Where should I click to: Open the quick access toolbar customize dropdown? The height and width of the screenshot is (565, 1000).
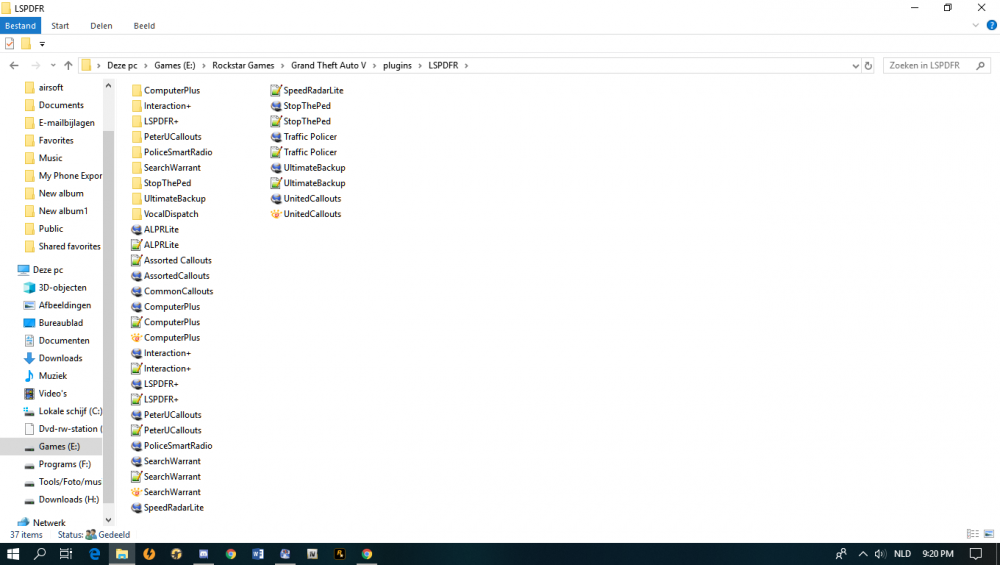(42, 44)
